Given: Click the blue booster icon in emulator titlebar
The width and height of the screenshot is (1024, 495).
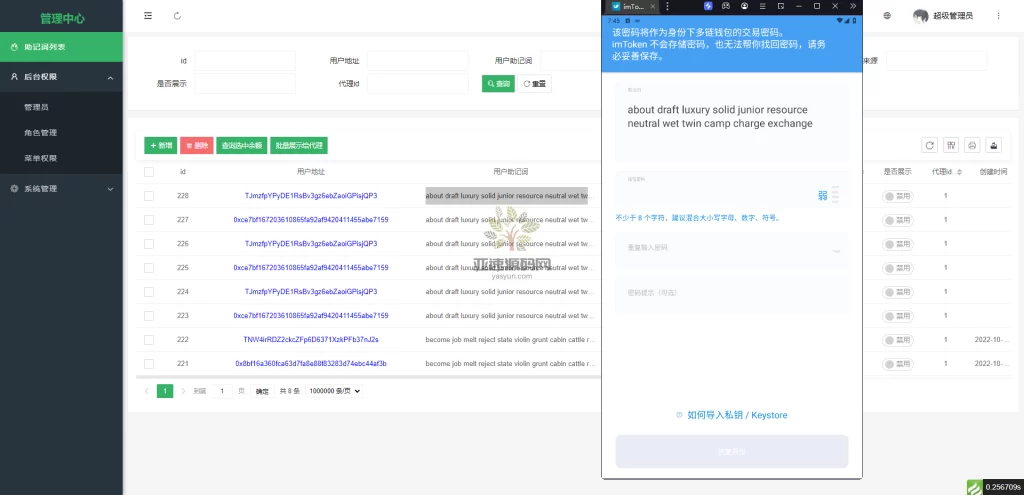Looking at the screenshot, I should coord(708,6).
